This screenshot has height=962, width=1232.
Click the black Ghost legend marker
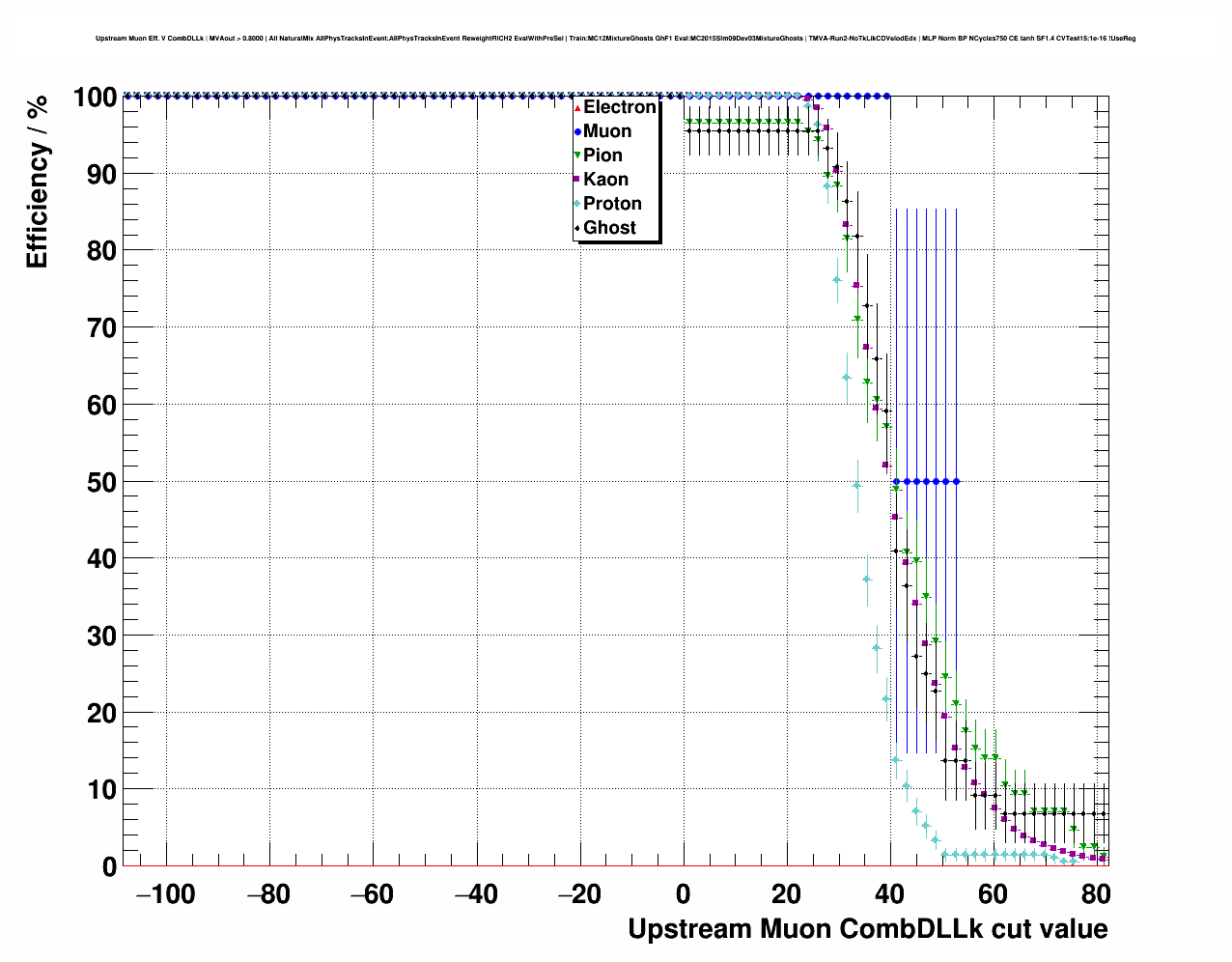(577, 228)
